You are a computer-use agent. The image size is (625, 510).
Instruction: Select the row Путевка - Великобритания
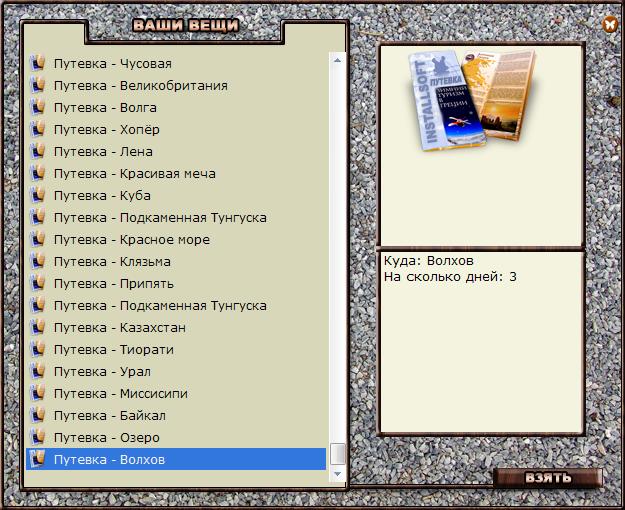coord(176,86)
